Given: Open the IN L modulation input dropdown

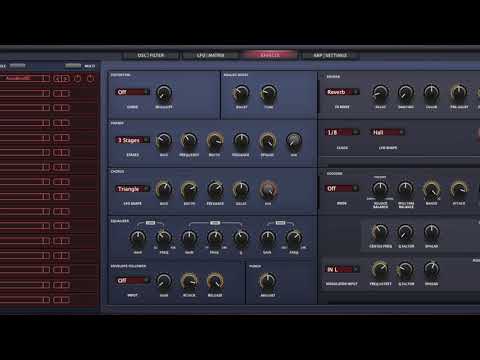Looking at the screenshot, I should point(342,269).
